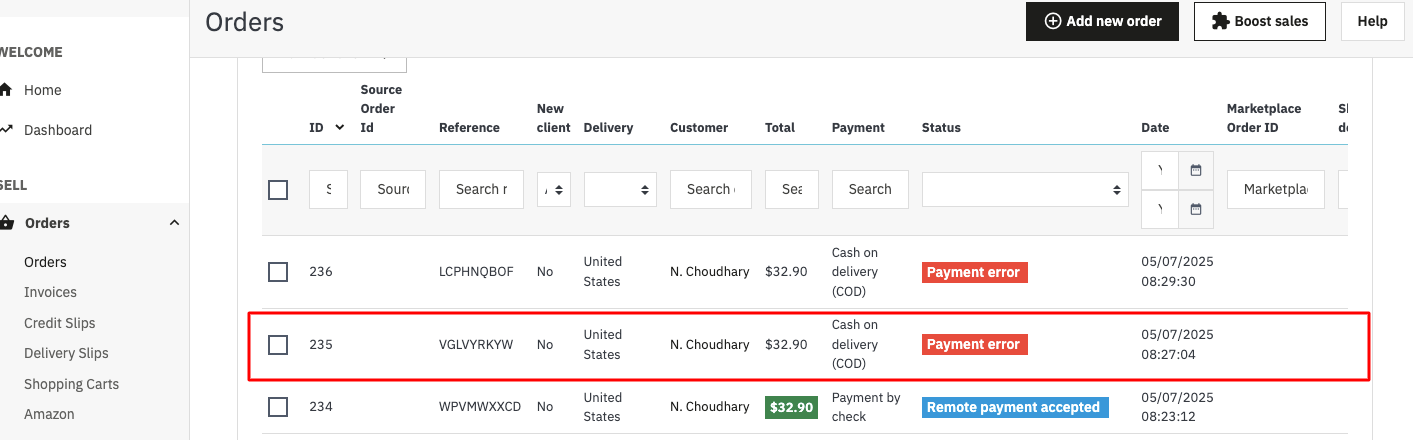Focus the ID search field

click(x=329, y=189)
